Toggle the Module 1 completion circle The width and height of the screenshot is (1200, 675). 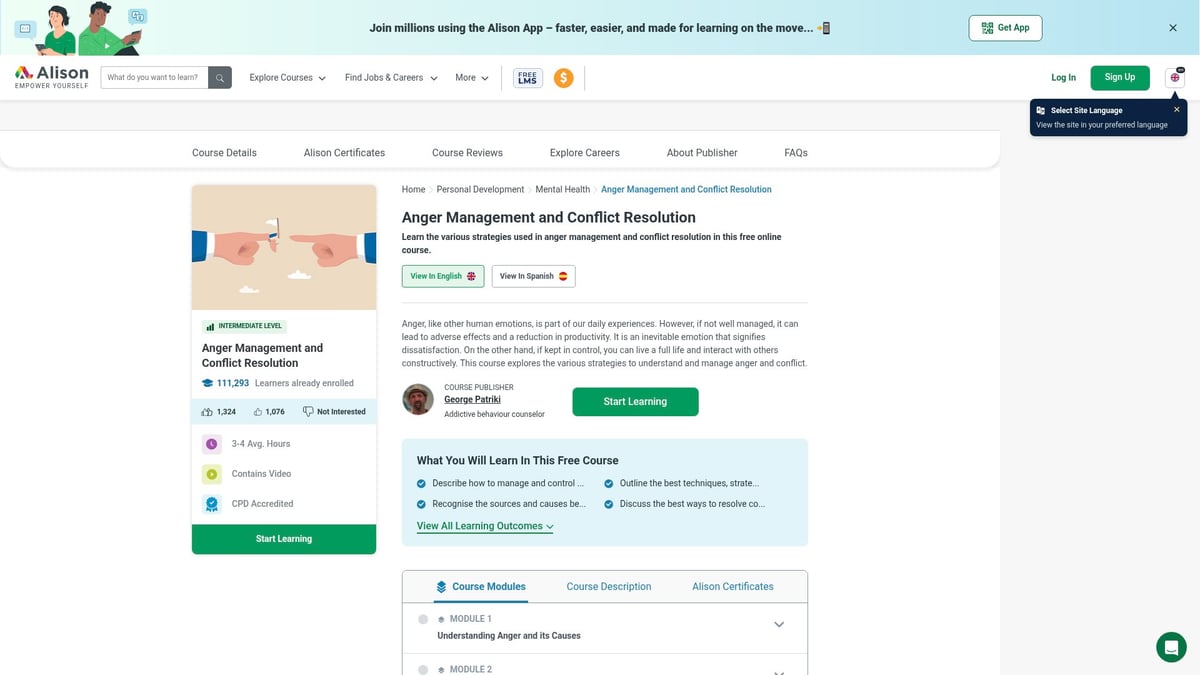tap(423, 619)
